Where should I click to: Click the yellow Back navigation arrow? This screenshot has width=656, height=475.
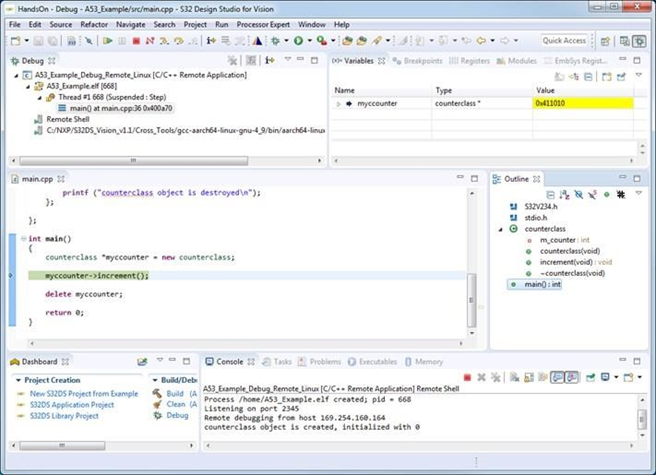(481, 41)
